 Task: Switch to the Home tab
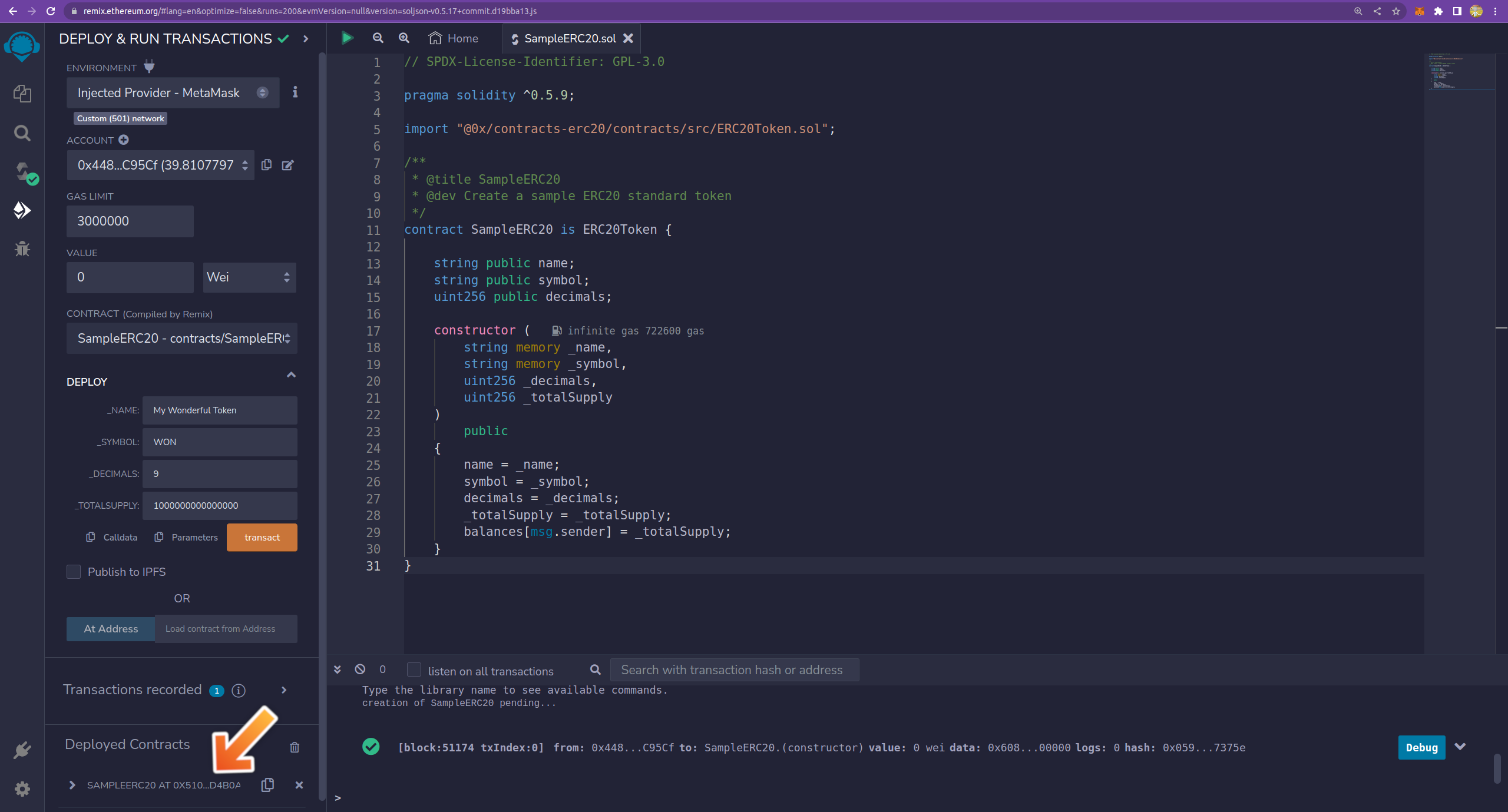(x=454, y=38)
